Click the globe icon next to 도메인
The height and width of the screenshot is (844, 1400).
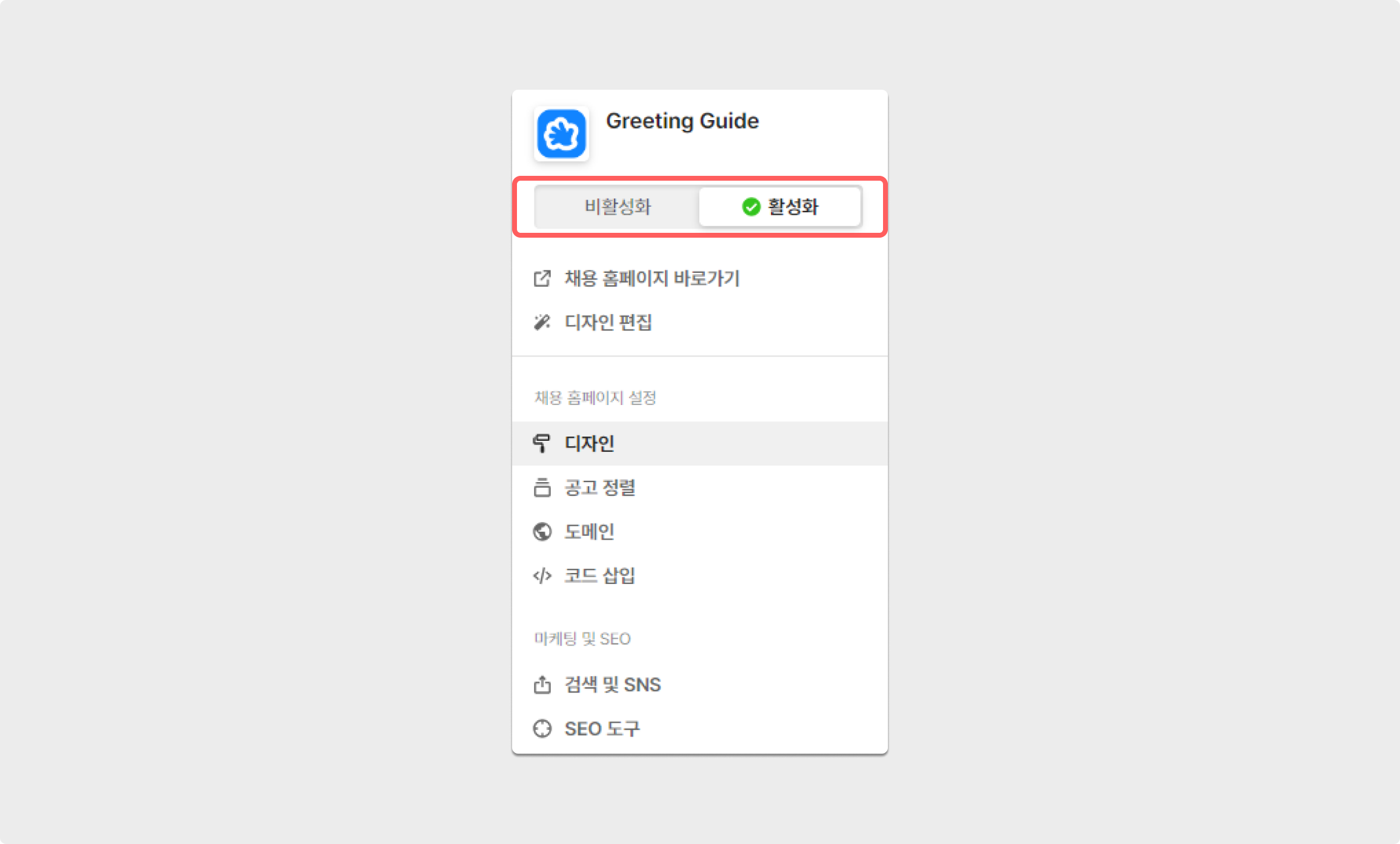[542, 532]
